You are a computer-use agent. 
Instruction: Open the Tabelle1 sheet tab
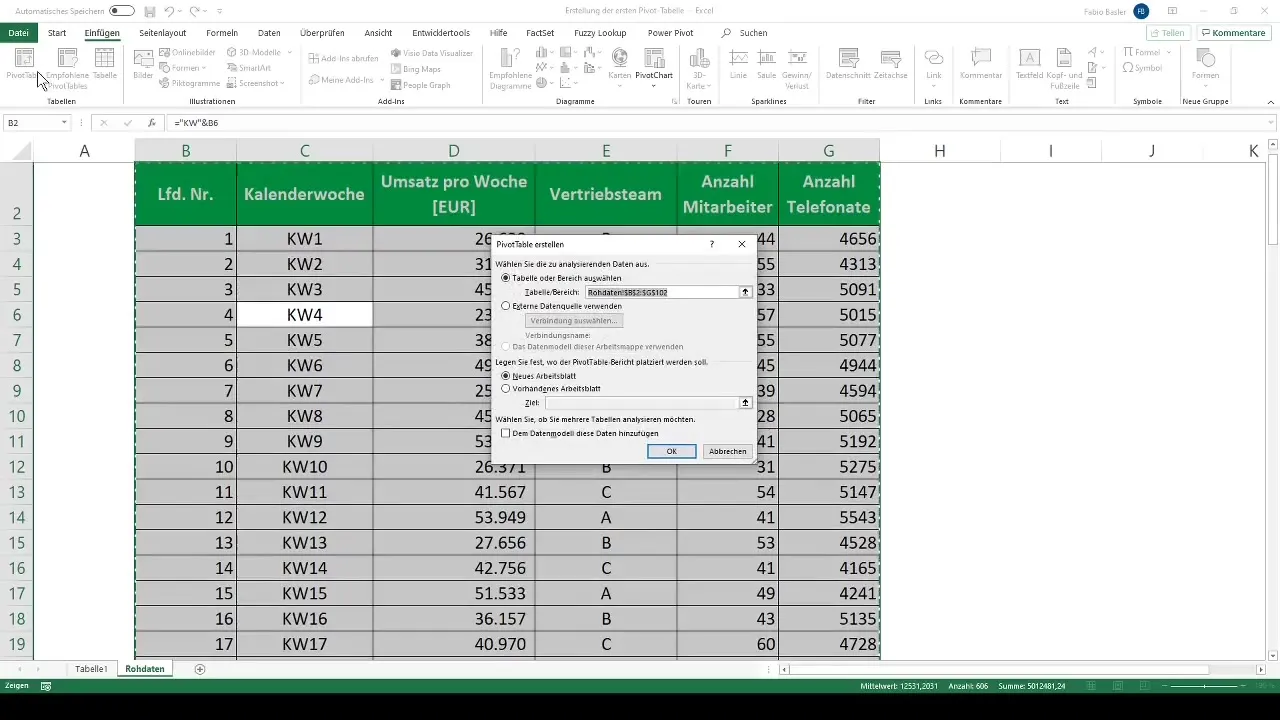click(x=91, y=668)
